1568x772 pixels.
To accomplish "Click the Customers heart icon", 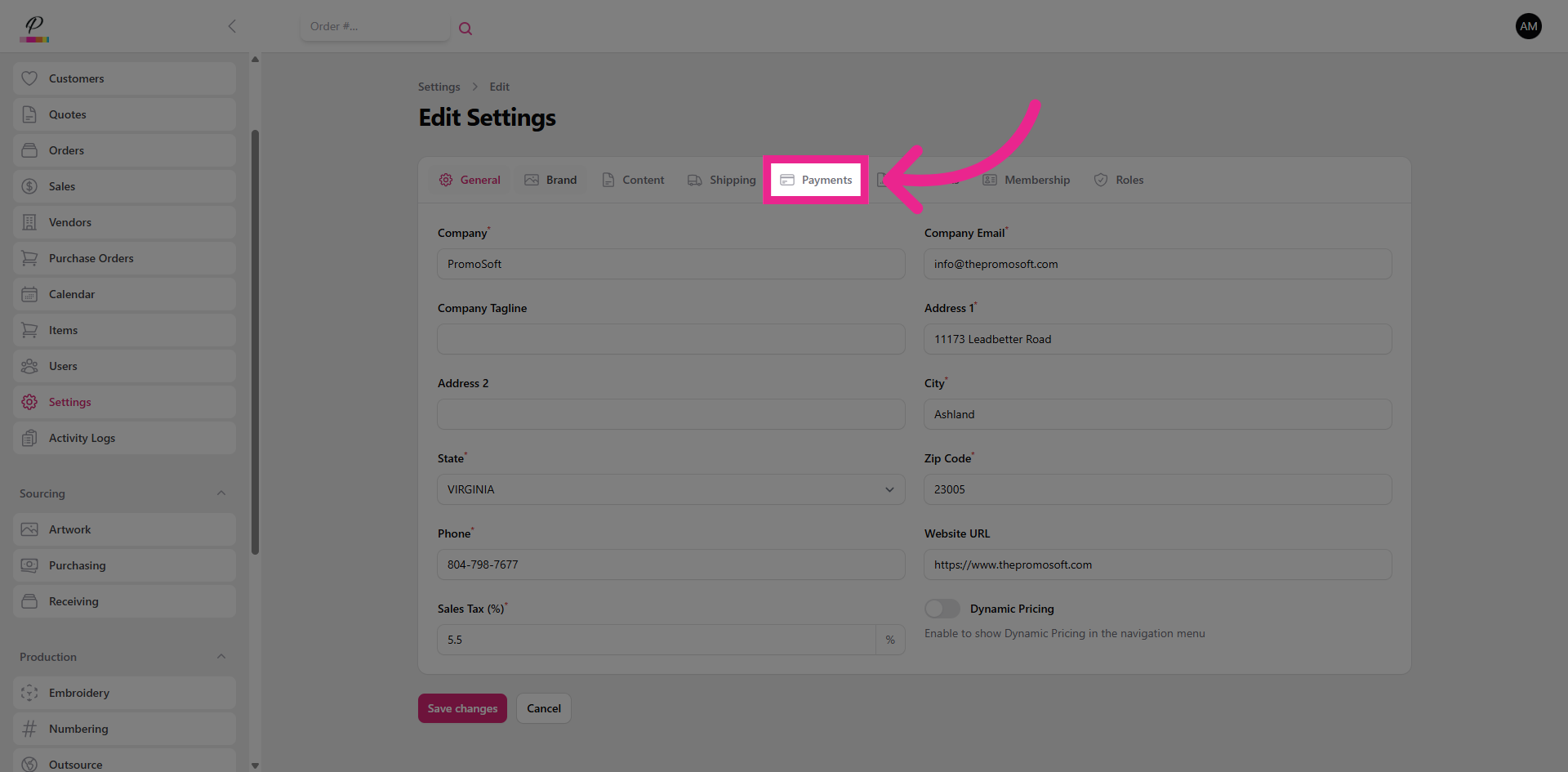I will pos(29,78).
